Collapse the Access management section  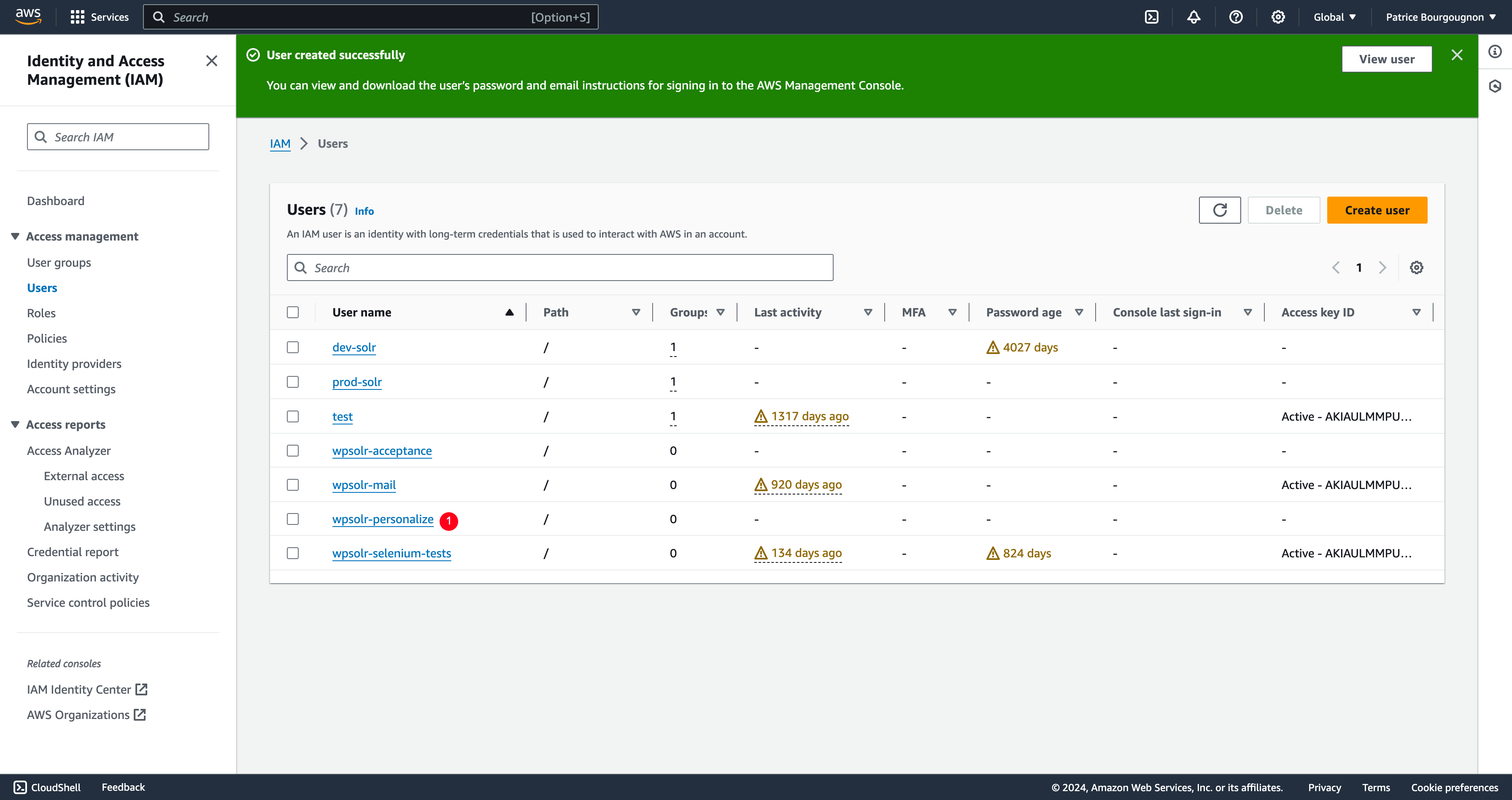click(15, 236)
